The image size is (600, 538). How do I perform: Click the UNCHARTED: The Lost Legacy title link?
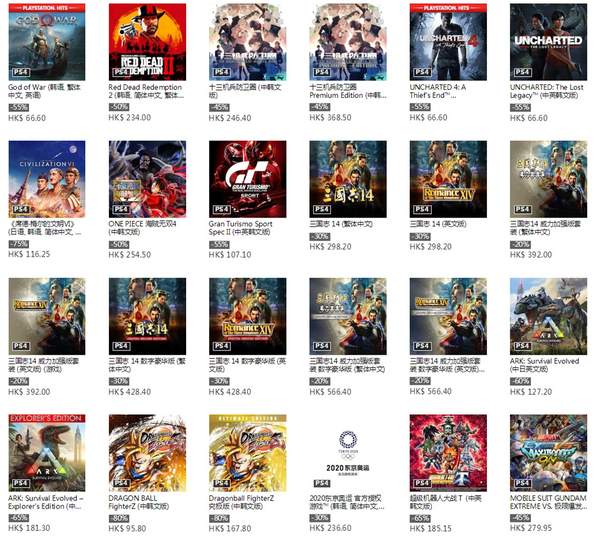(x=546, y=91)
